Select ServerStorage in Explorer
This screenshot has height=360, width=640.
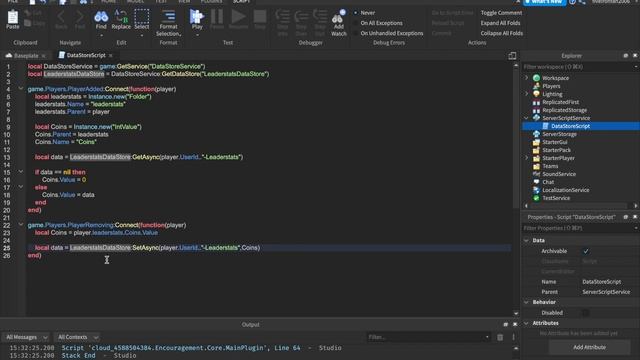pyautogui.click(x=559, y=134)
